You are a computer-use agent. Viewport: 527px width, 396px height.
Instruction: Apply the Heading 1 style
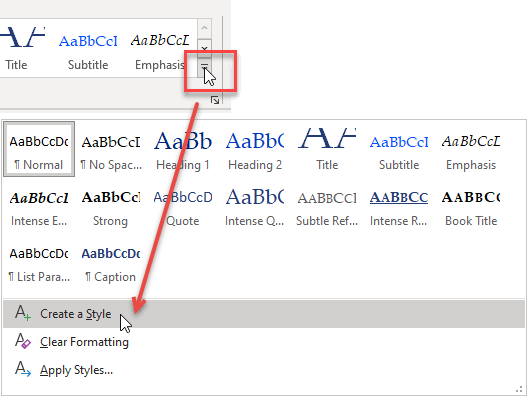pos(183,149)
